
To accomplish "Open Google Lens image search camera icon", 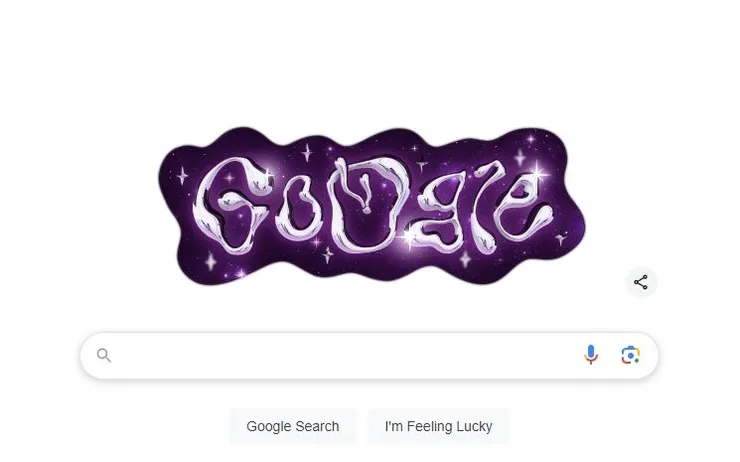I will (630, 355).
